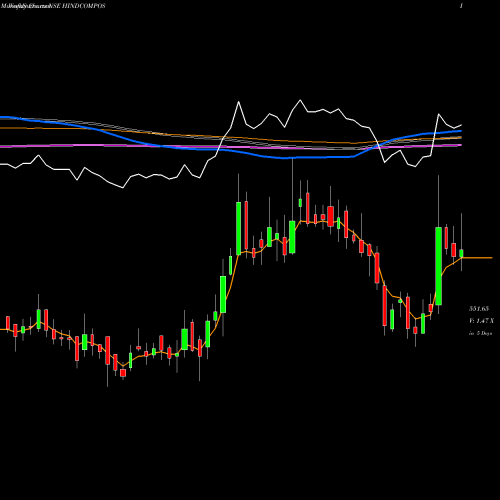
Task: Click the '551.65' price value label
Action: pyautogui.click(x=479, y=309)
